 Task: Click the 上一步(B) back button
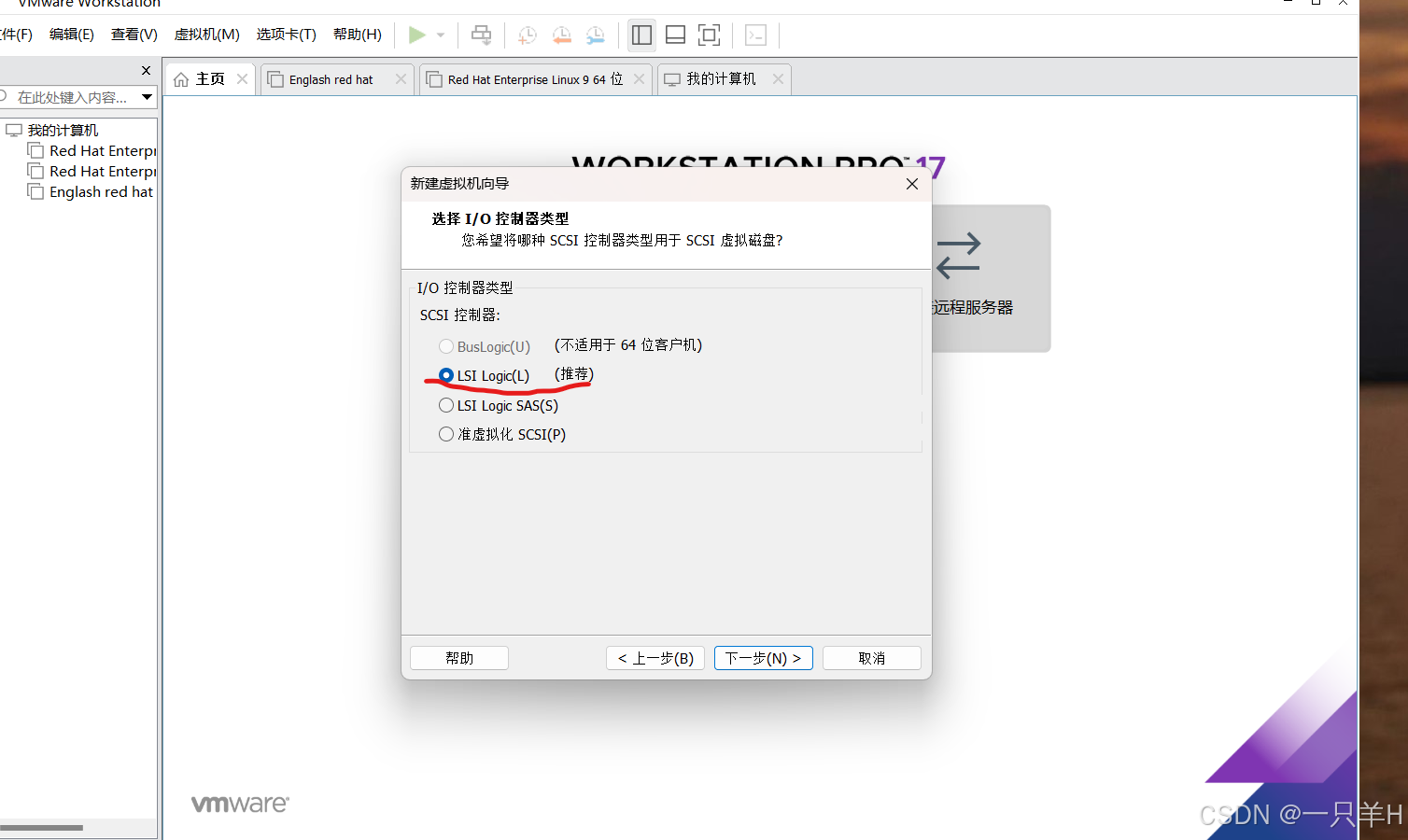pyautogui.click(x=655, y=658)
